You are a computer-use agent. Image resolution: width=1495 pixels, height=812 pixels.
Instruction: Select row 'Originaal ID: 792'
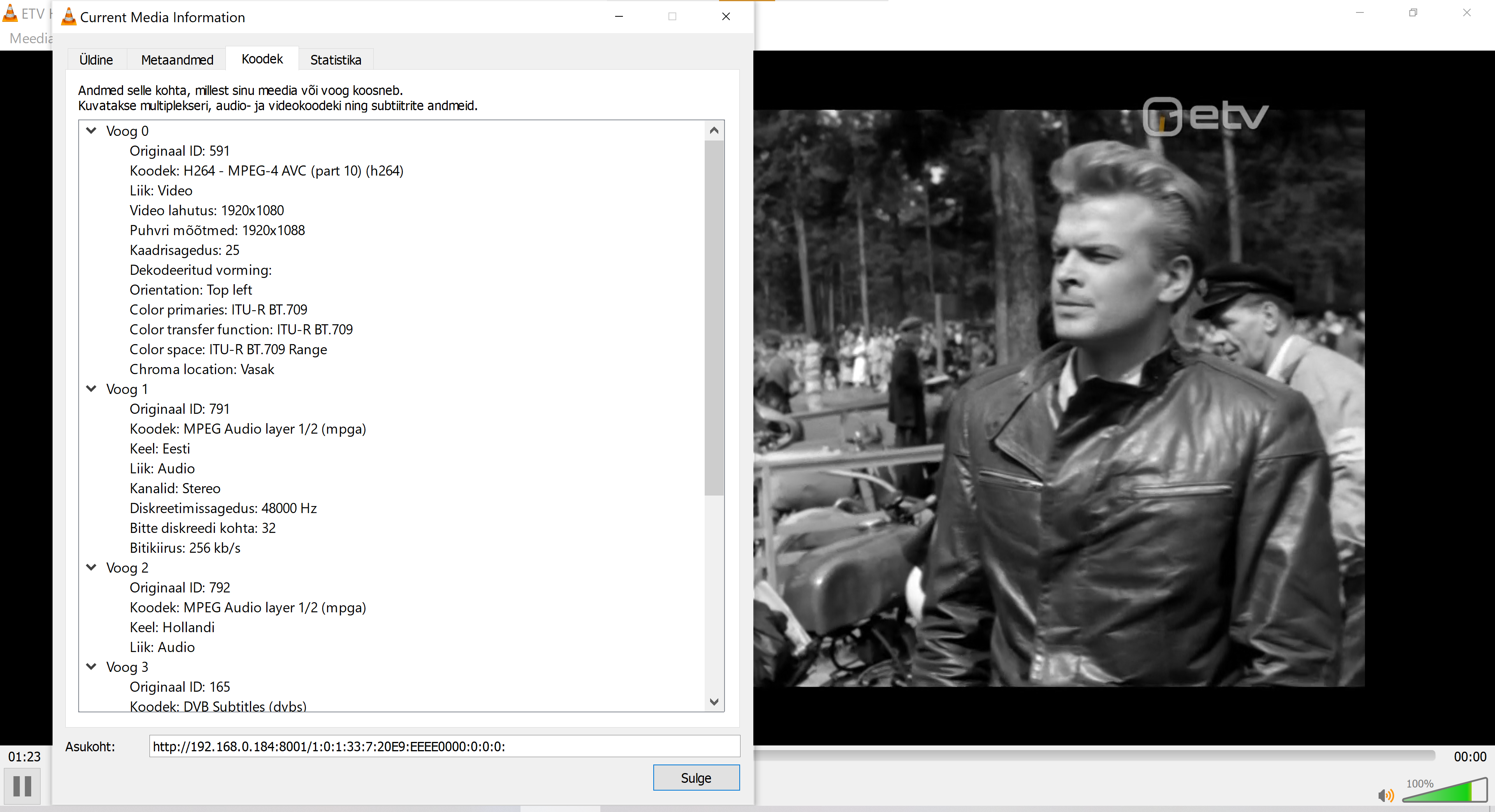tap(179, 587)
